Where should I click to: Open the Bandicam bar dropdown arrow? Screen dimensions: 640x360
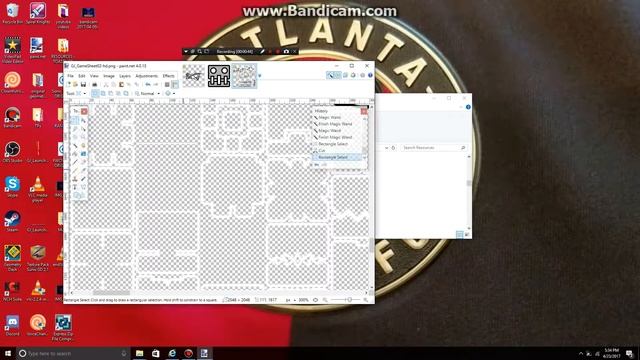[x=186, y=51]
